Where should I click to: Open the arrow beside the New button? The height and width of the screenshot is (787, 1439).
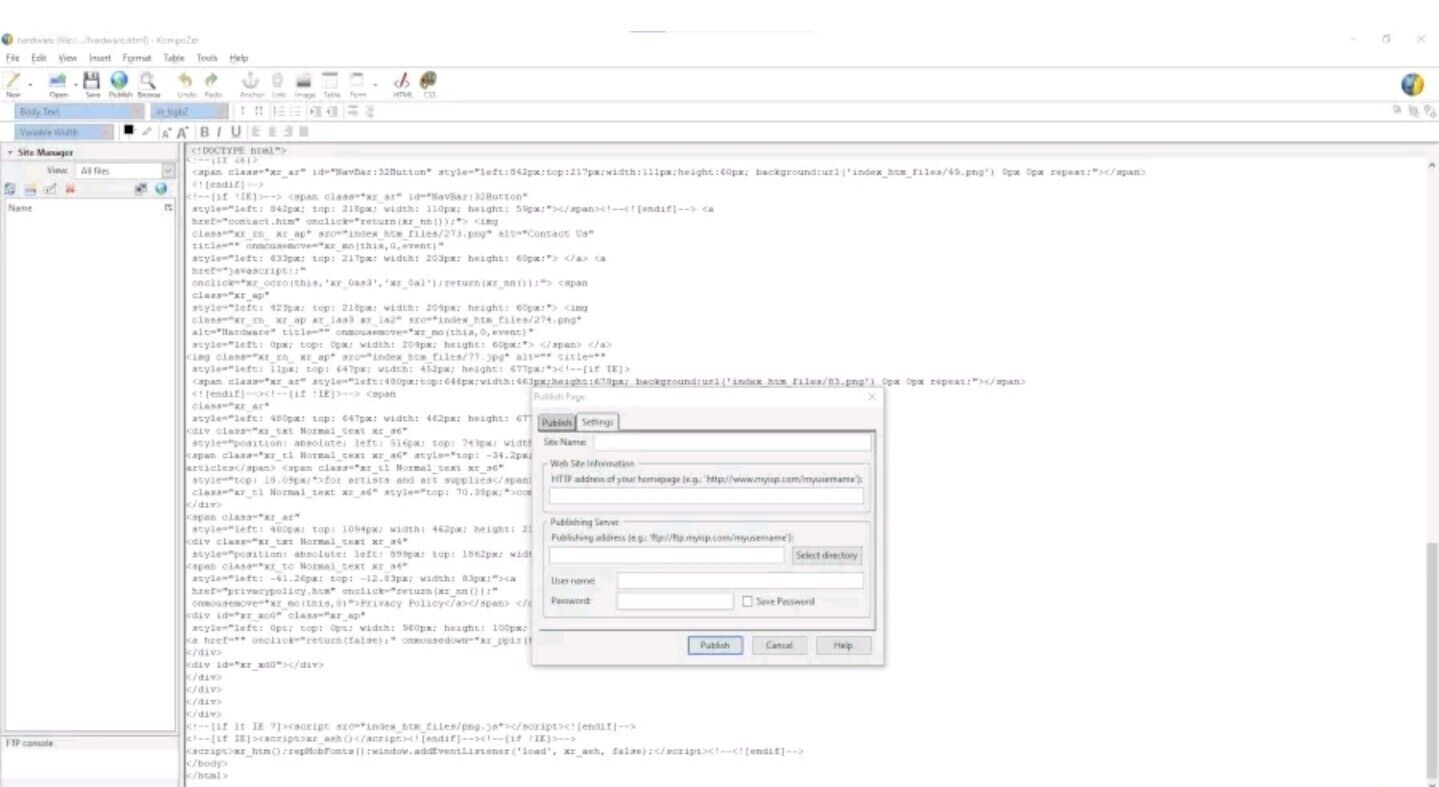(30, 83)
